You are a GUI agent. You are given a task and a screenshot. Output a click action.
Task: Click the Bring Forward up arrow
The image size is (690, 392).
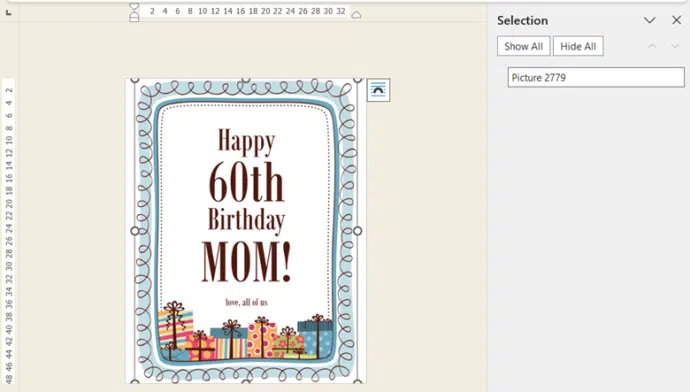point(652,46)
